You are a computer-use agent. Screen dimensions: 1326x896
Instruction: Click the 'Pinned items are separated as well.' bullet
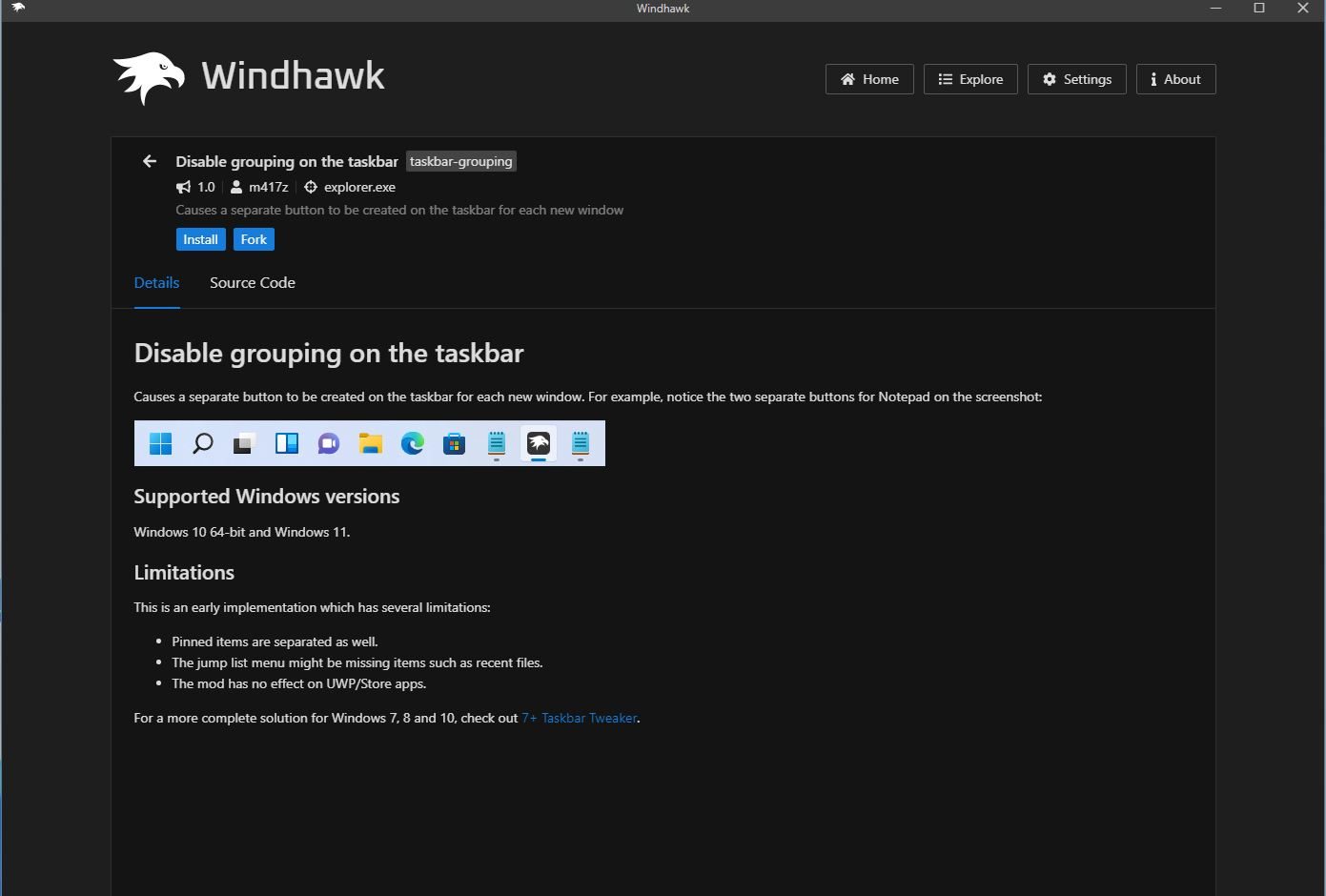tap(275, 641)
